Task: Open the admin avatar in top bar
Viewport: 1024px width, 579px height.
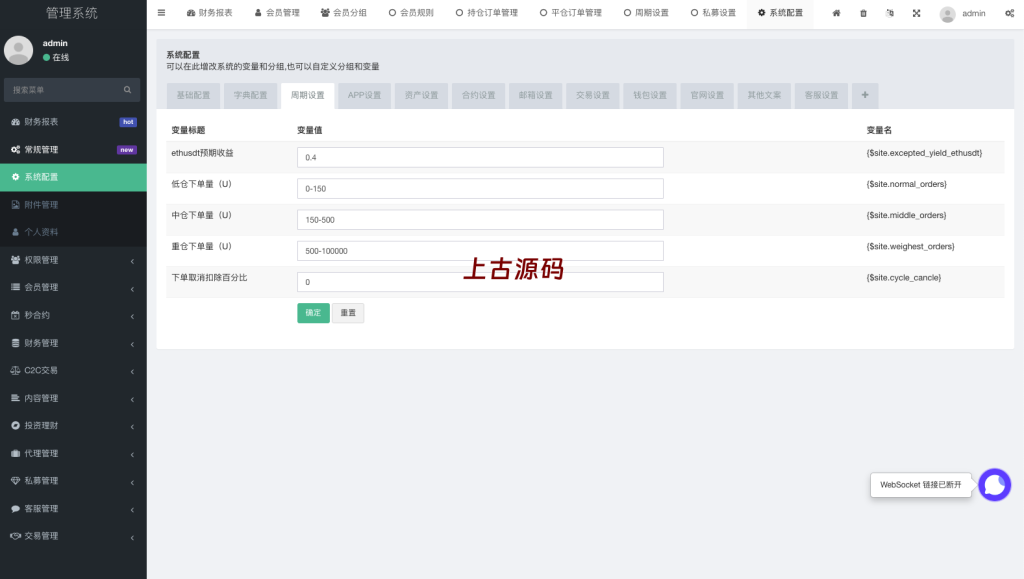Action: [947, 14]
